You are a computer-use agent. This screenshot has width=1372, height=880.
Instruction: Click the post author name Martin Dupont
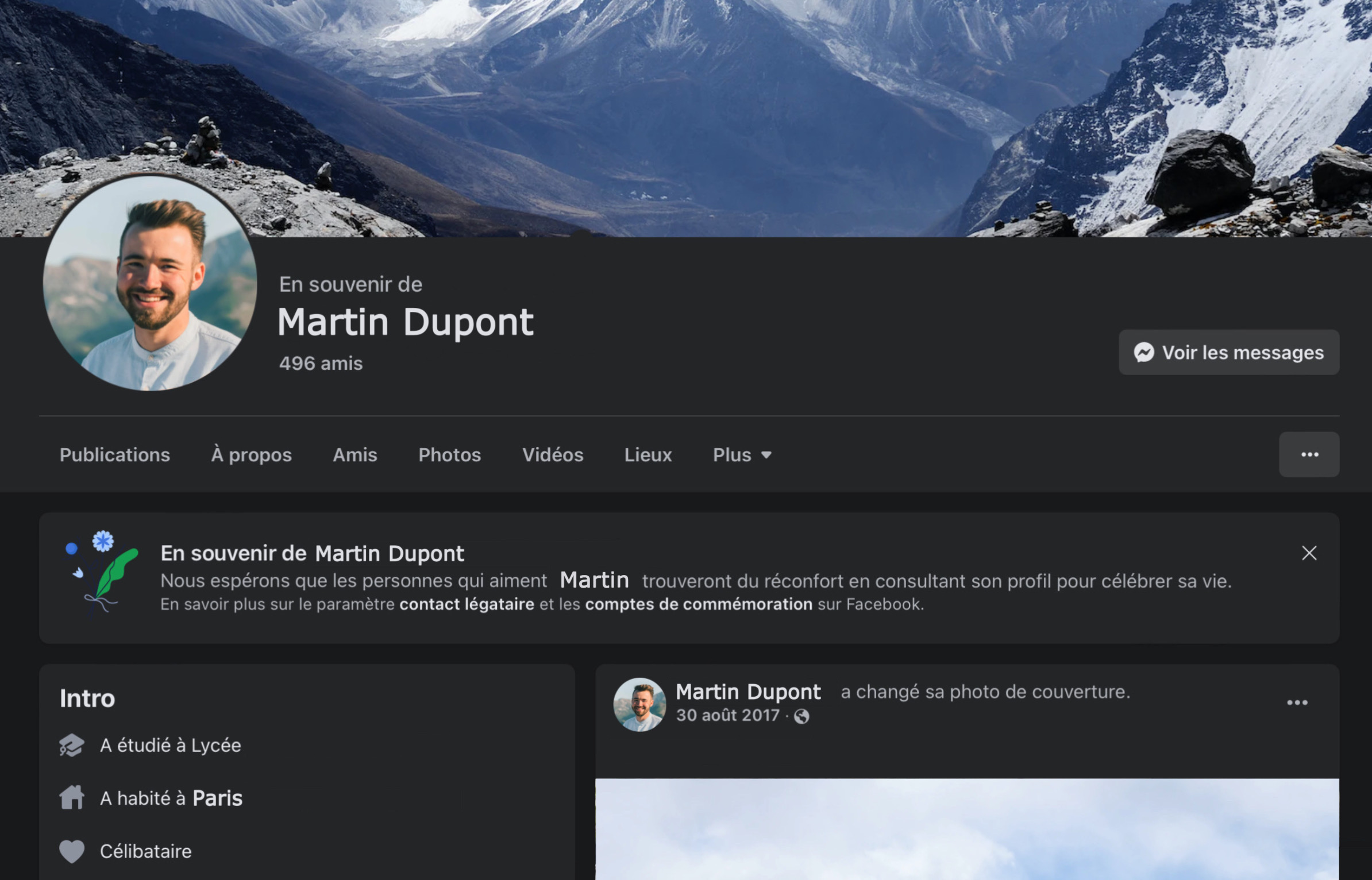click(747, 691)
